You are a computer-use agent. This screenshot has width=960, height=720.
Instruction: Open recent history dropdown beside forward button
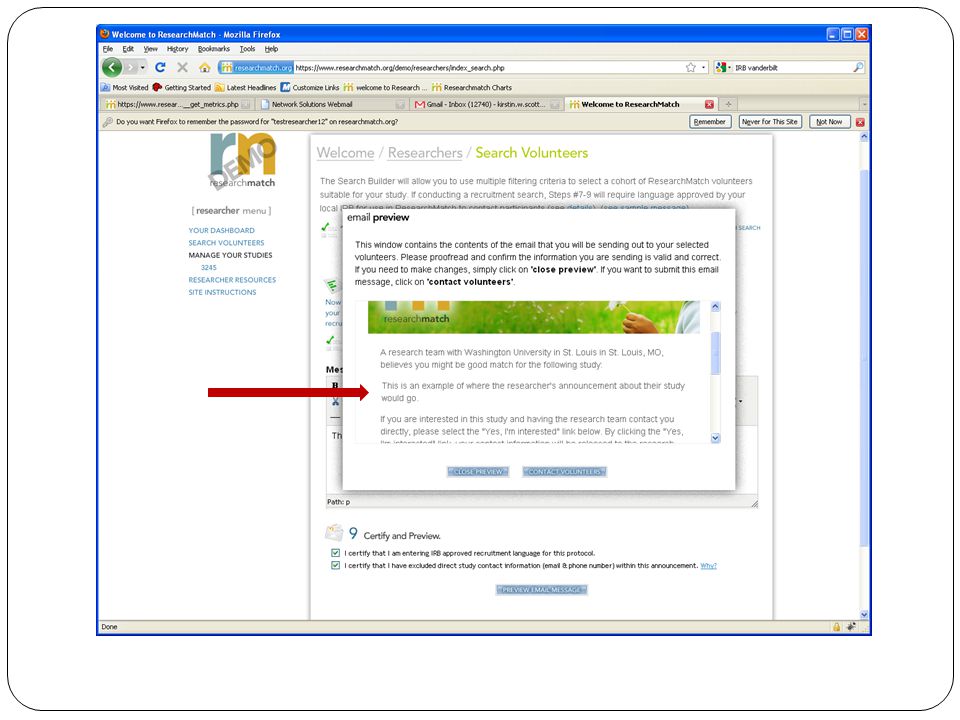(x=143, y=67)
